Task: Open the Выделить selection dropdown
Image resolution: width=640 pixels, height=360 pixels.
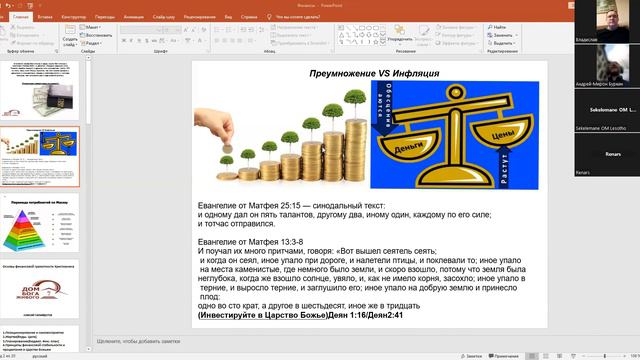Action: 501,43
